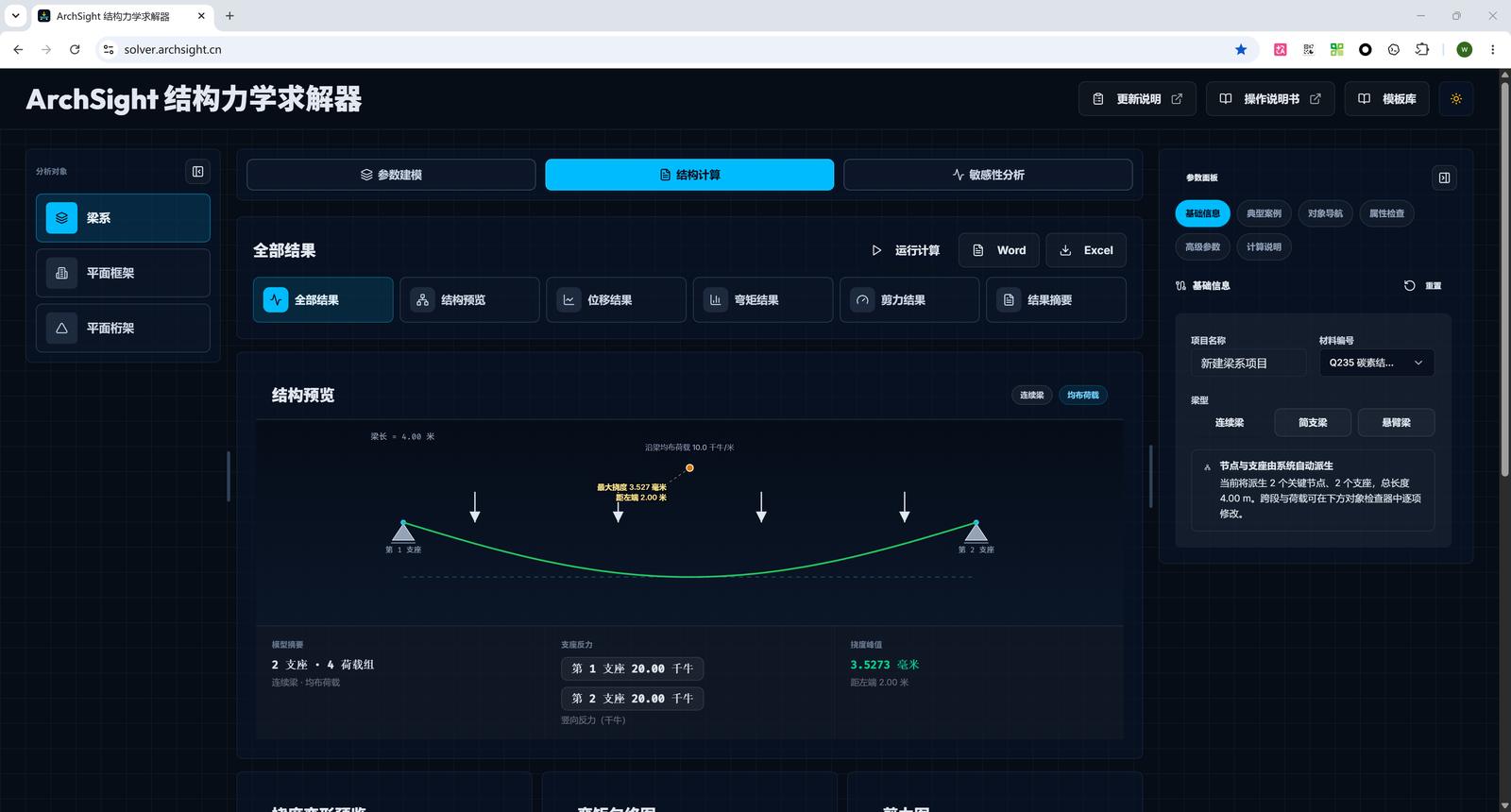Select the 平面框架 analysis object

click(x=123, y=273)
